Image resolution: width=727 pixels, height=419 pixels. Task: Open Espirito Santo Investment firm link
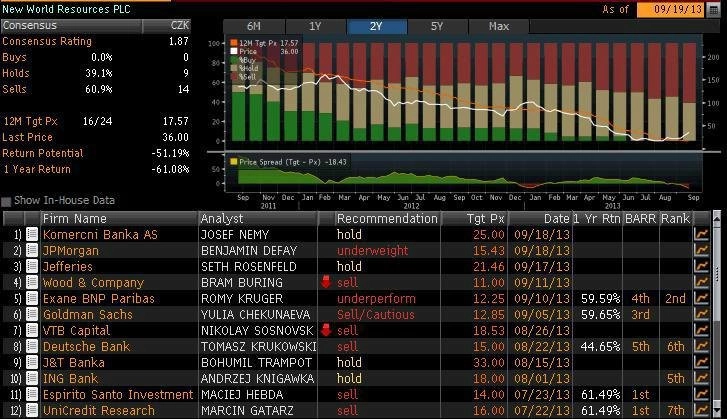(118, 394)
